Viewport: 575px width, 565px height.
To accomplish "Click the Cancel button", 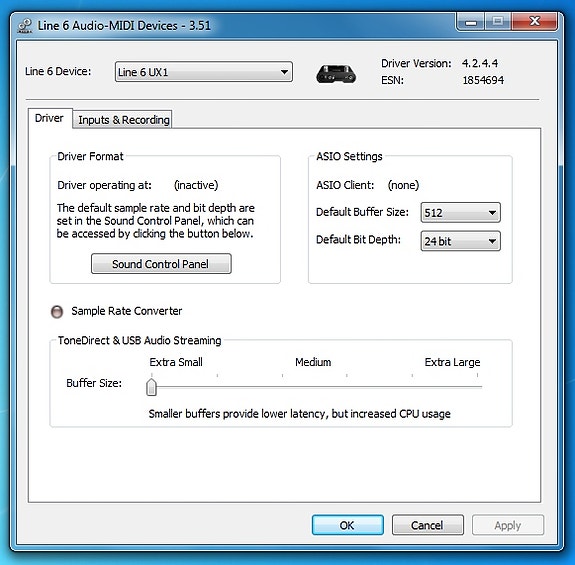I will (428, 525).
